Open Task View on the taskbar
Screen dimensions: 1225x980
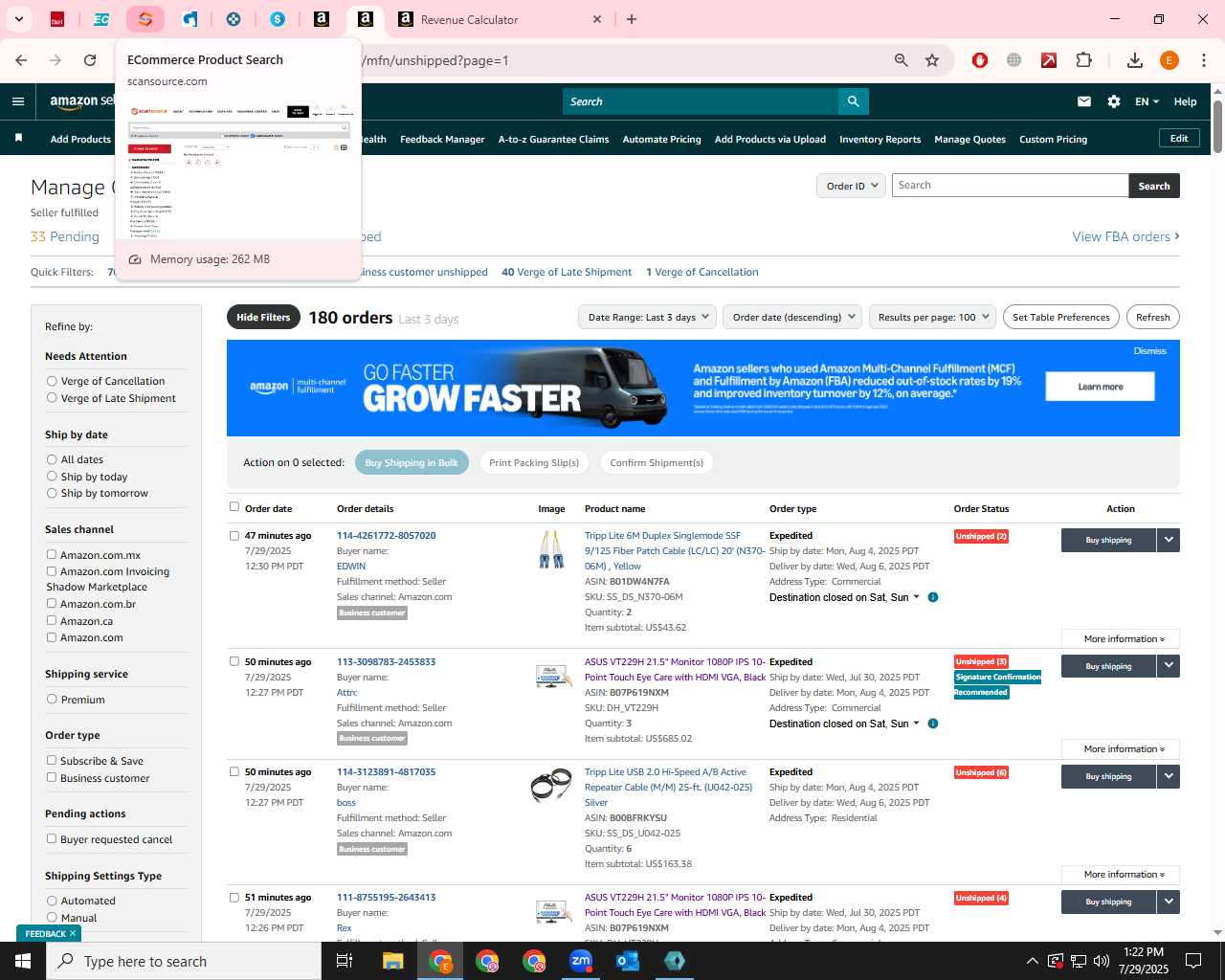coord(345,961)
